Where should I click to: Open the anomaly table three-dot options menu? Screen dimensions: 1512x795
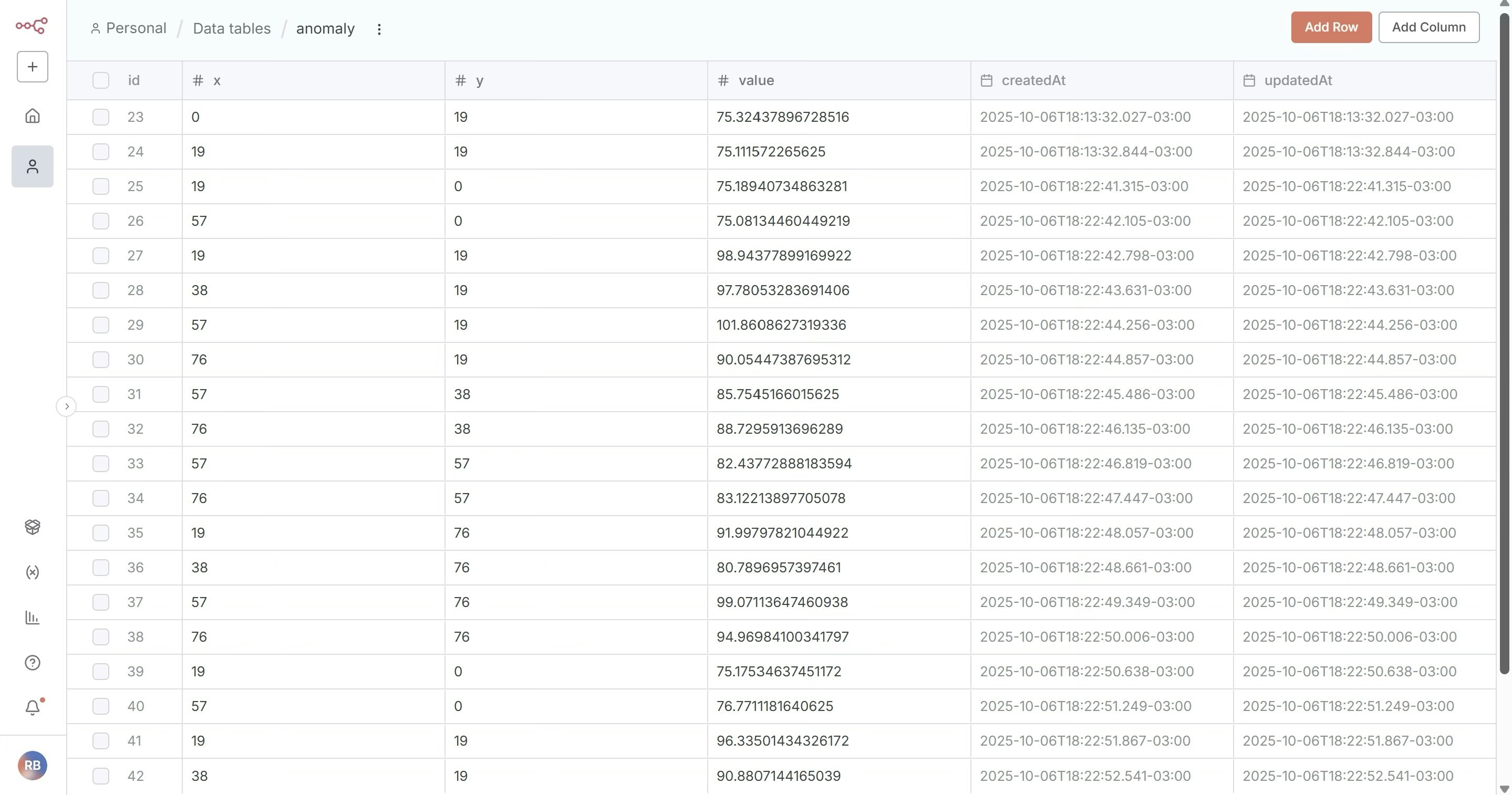click(x=379, y=29)
